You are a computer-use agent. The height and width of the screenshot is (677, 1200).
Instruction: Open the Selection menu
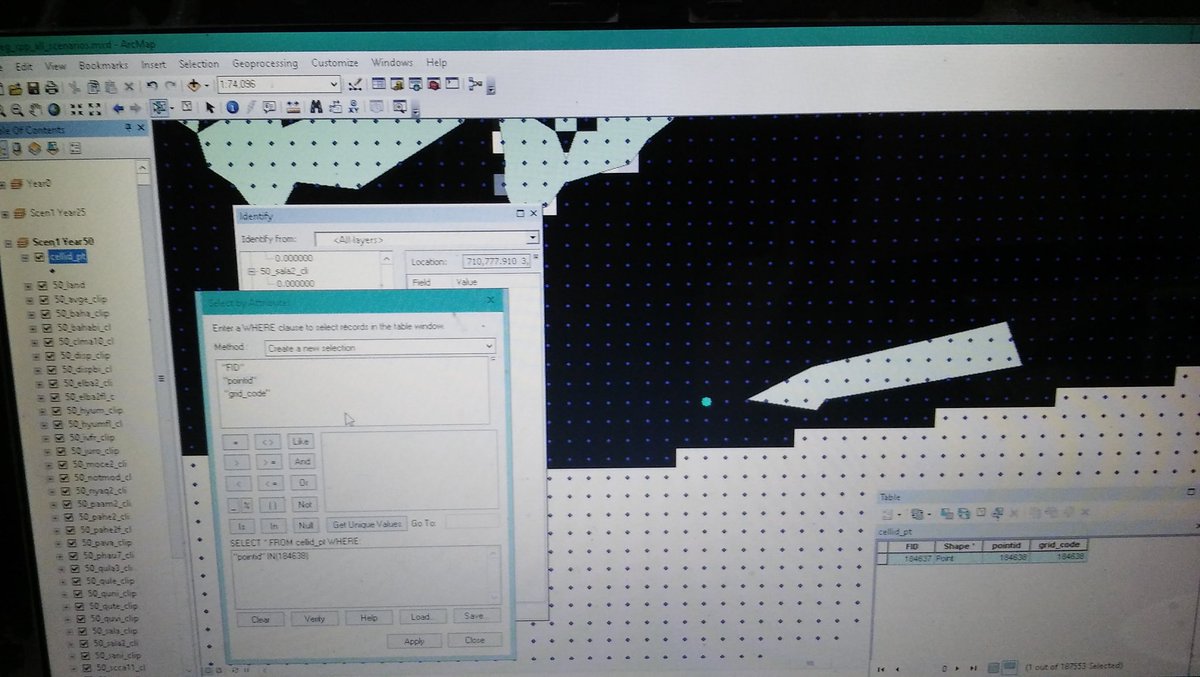click(x=198, y=63)
